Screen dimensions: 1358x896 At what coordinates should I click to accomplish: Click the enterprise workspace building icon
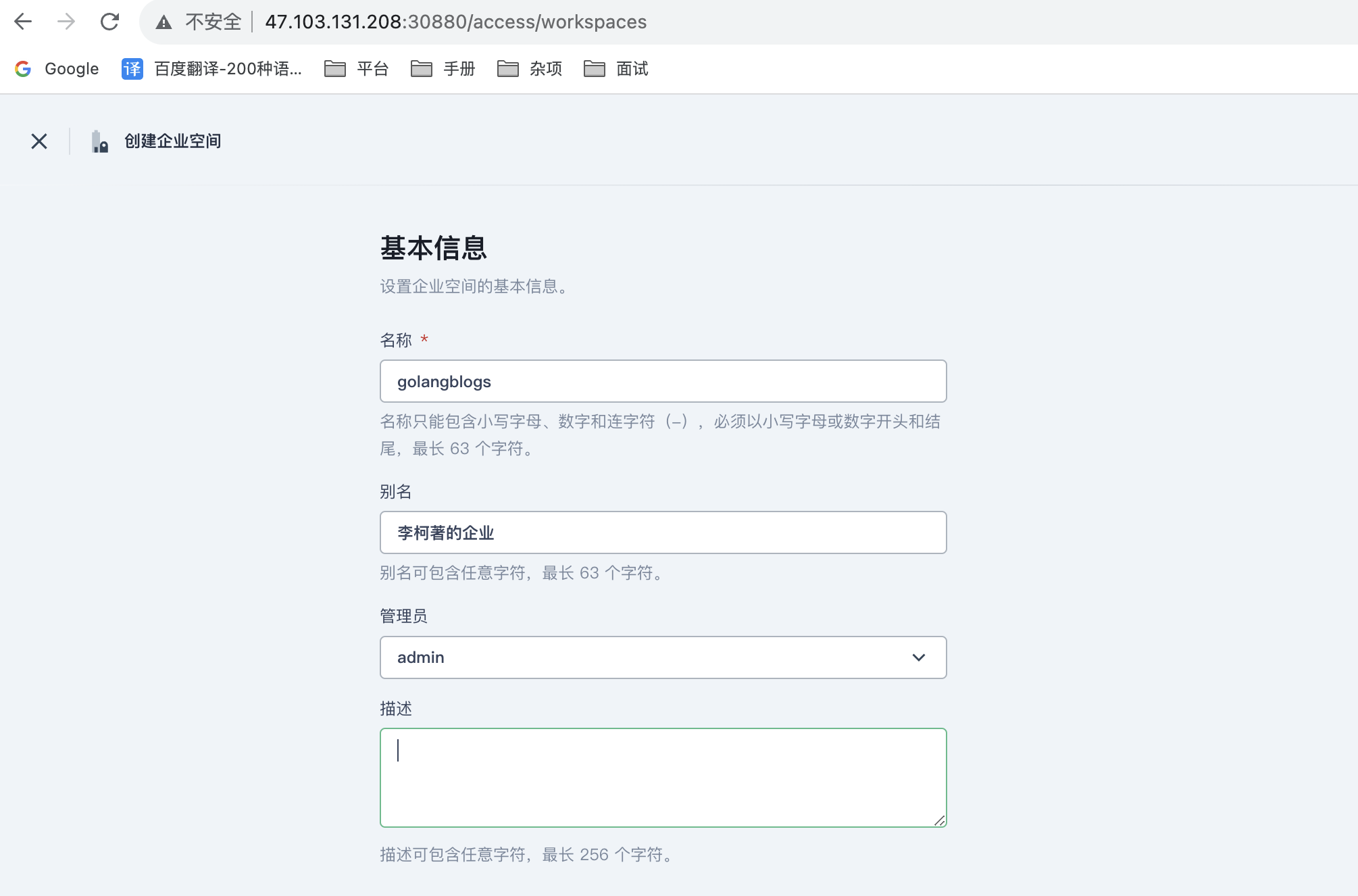[100, 141]
